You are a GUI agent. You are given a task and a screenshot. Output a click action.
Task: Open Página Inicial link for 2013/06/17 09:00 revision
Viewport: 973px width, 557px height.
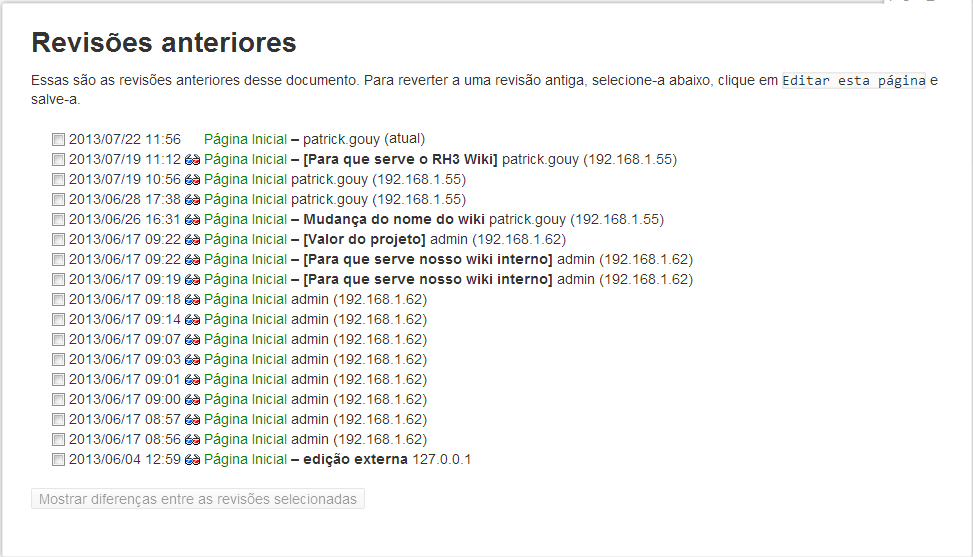245,400
